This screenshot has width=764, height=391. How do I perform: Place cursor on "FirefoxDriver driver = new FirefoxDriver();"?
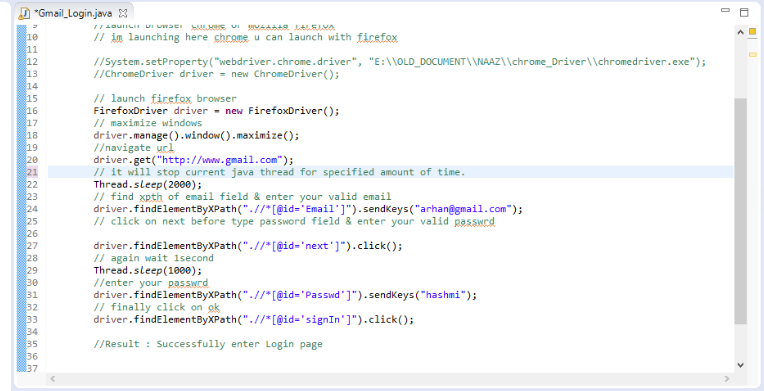pos(216,111)
